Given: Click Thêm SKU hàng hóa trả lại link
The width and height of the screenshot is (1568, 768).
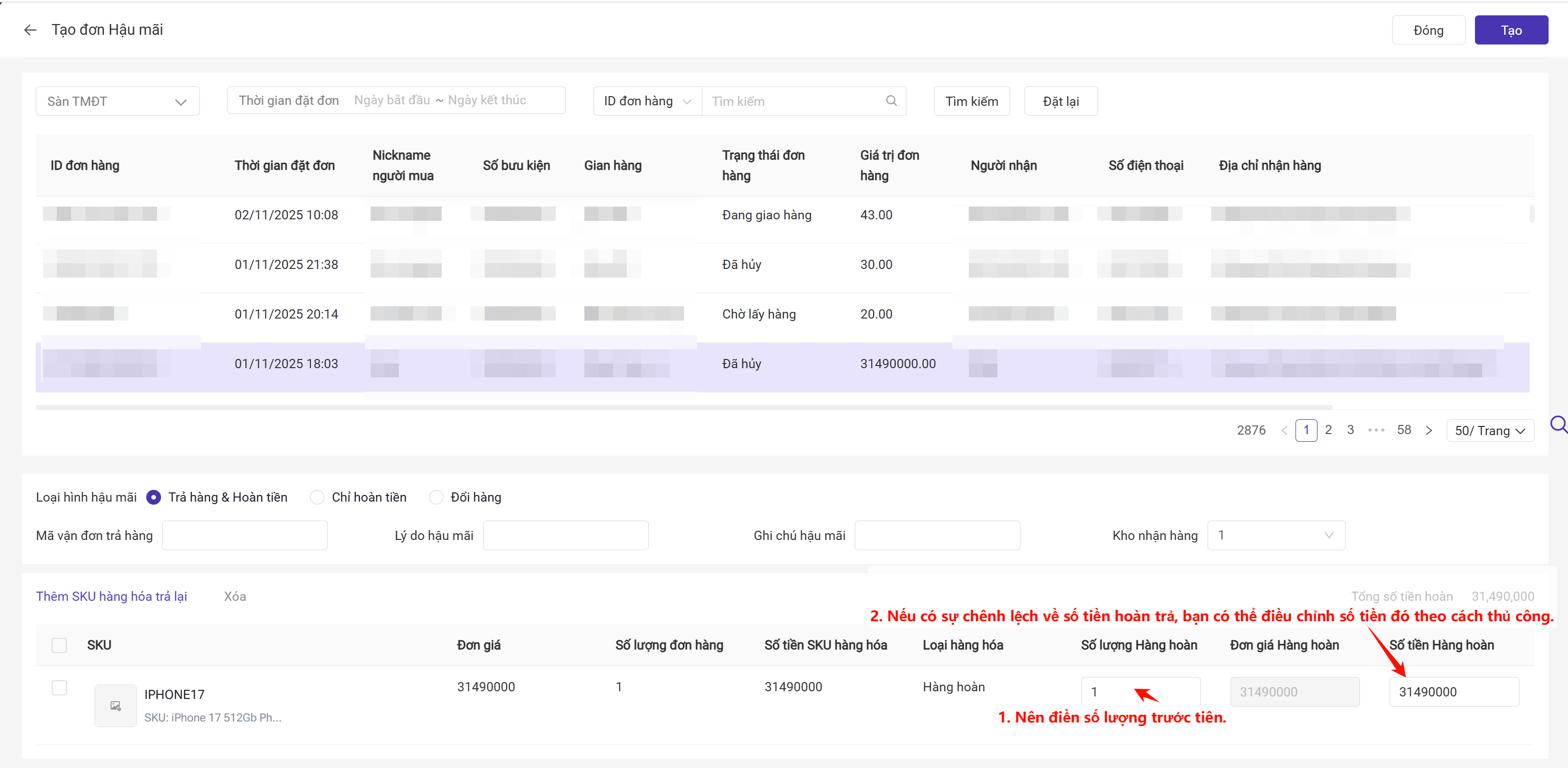Looking at the screenshot, I should 111,596.
